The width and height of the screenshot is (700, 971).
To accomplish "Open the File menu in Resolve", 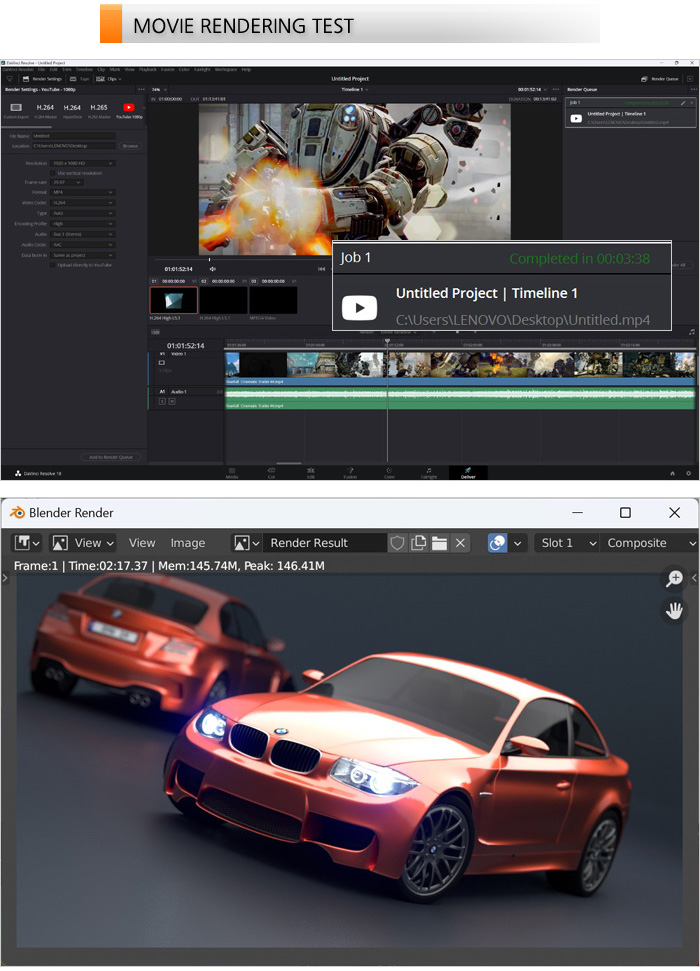I will tap(42, 69).
